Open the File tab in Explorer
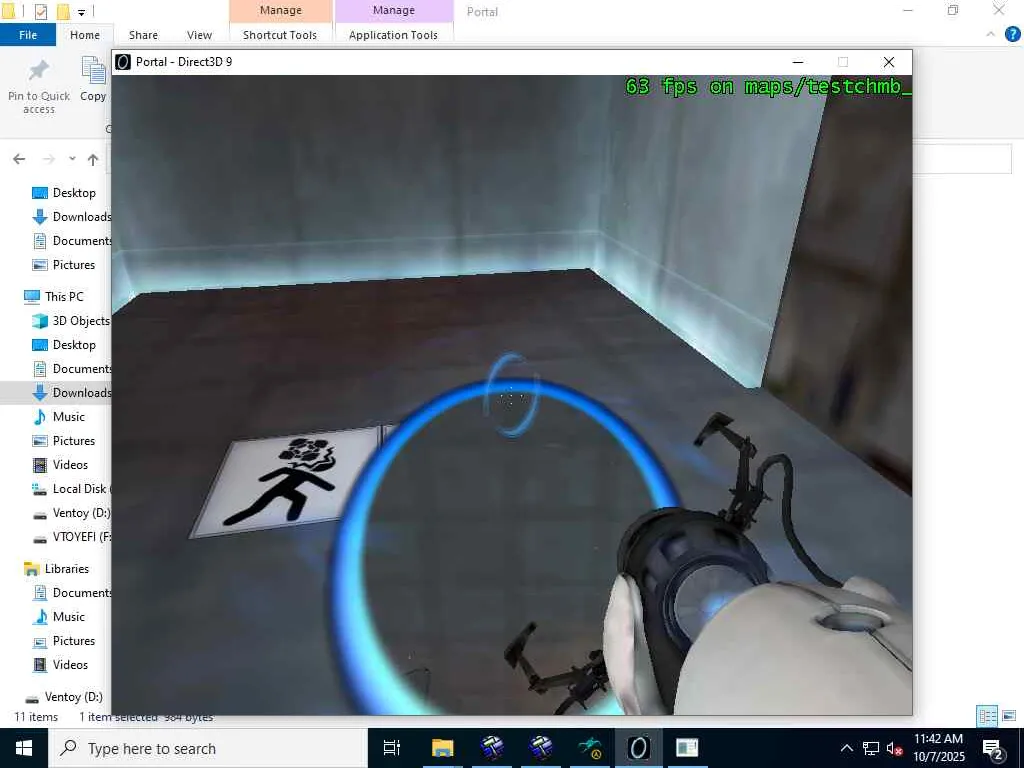Image resolution: width=1024 pixels, height=768 pixels. [28, 35]
